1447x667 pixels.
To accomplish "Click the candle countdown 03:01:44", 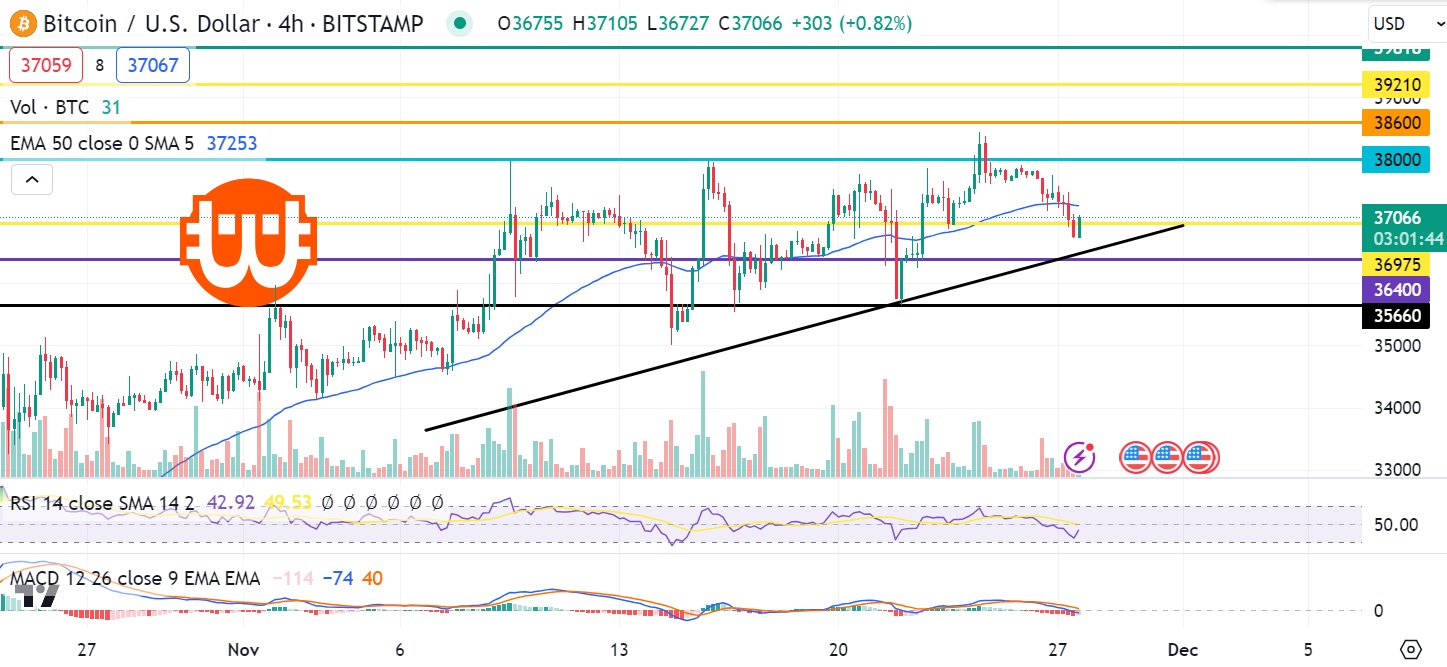I will point(1408,238).
